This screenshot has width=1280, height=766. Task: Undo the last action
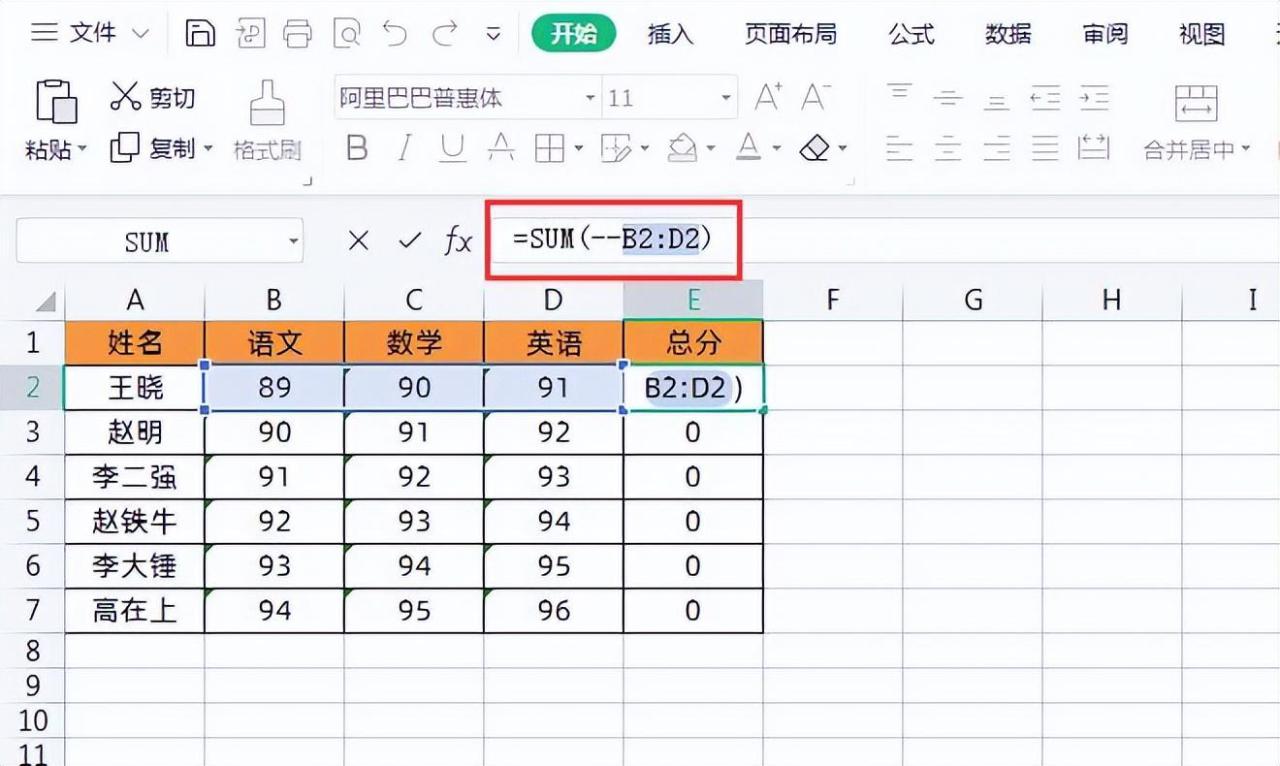(395, 34)
